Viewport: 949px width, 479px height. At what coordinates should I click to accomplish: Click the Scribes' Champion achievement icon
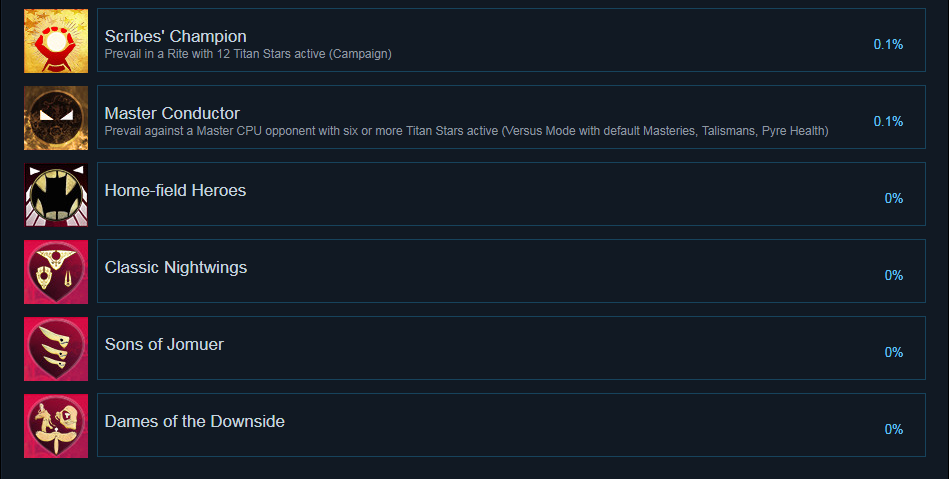click(x=56, y=41)
